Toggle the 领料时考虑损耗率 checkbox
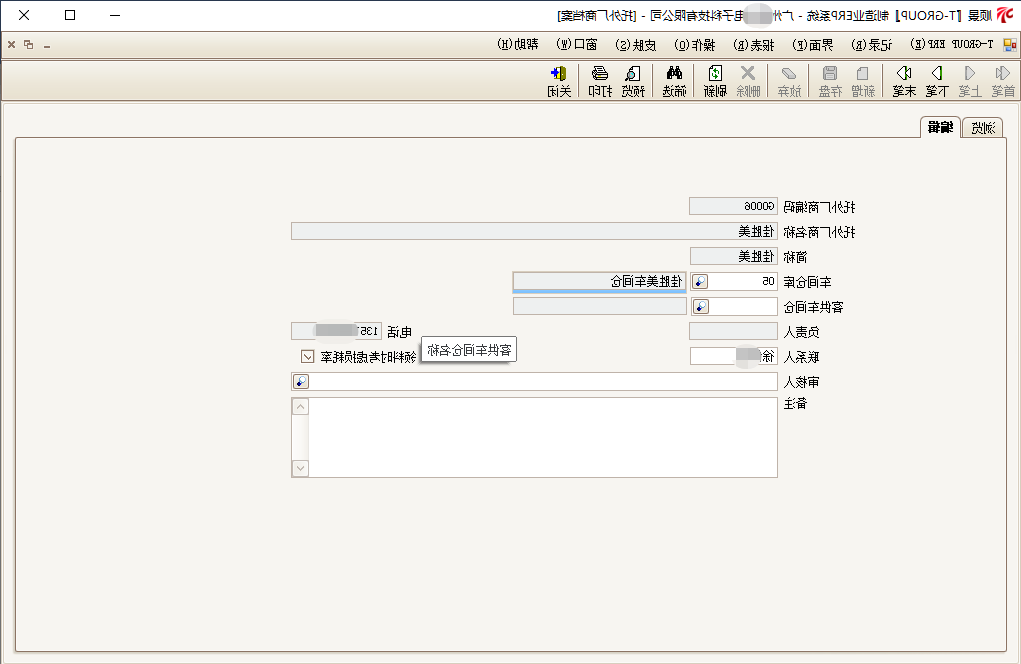Image resolution: width=1021 pixels, height=664 pixels. tap(307, 355)
